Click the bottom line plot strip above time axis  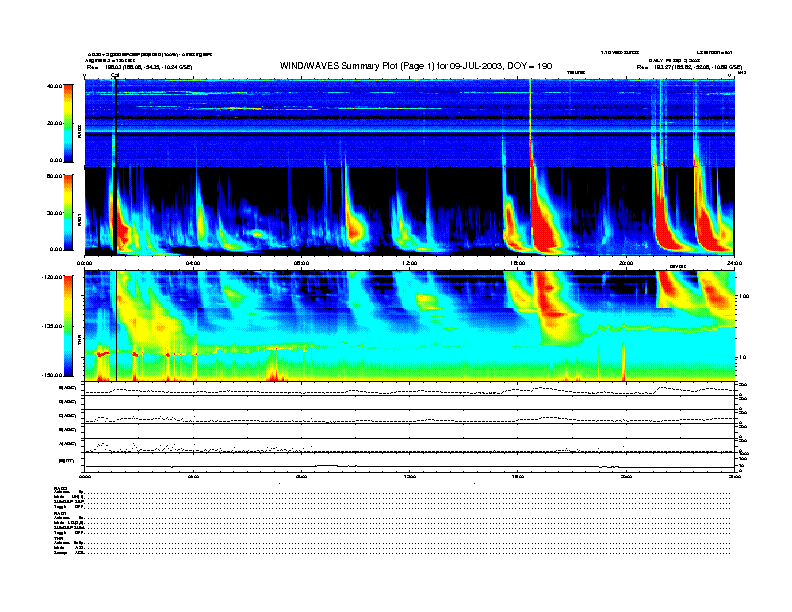click(409, 461)
